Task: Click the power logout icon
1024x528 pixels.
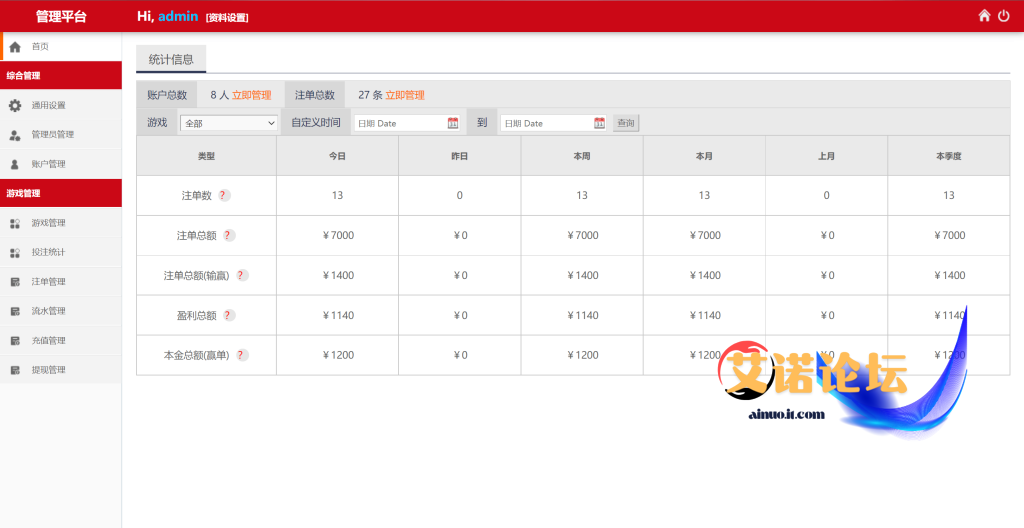Action: pos(1004,16)
